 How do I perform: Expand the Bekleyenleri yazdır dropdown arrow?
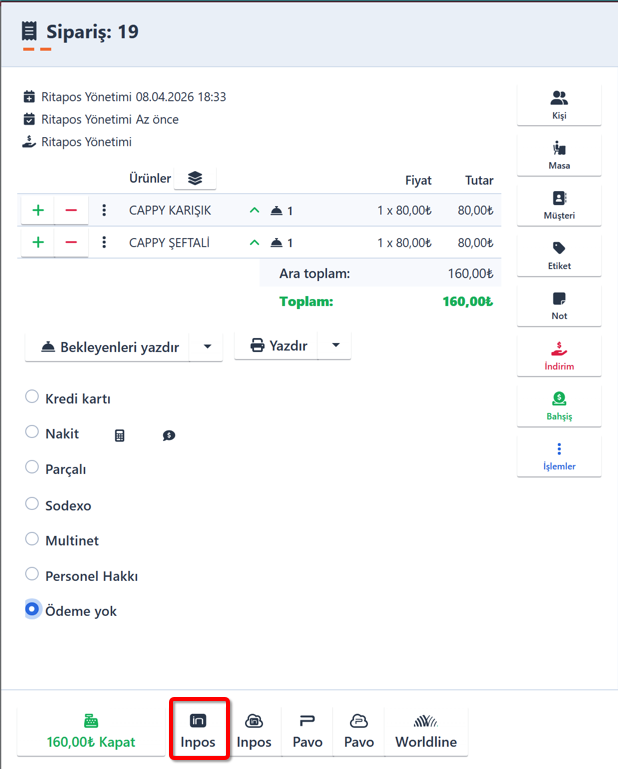[x=207, y=347]
